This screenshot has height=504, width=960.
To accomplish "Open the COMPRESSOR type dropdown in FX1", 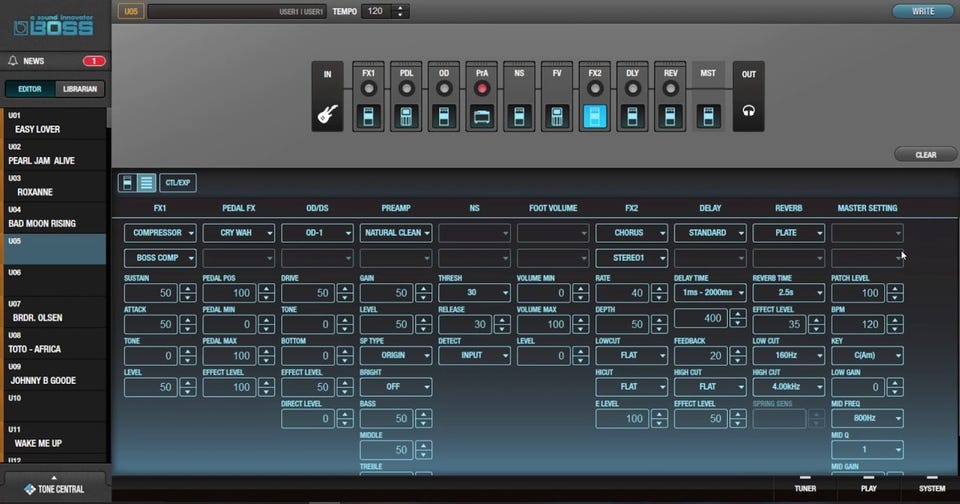I will point(160,233).
